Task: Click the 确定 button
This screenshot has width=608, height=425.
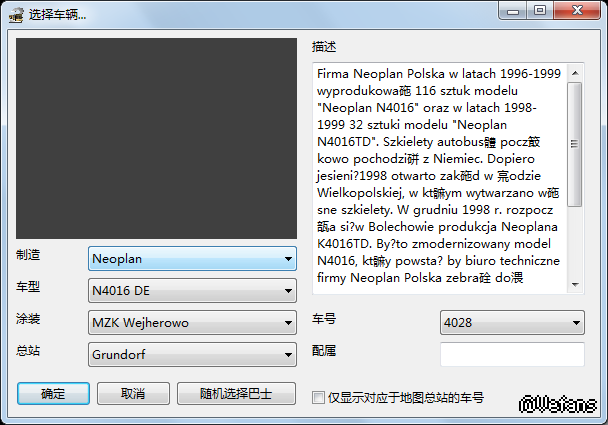Action: coord(53,394)
